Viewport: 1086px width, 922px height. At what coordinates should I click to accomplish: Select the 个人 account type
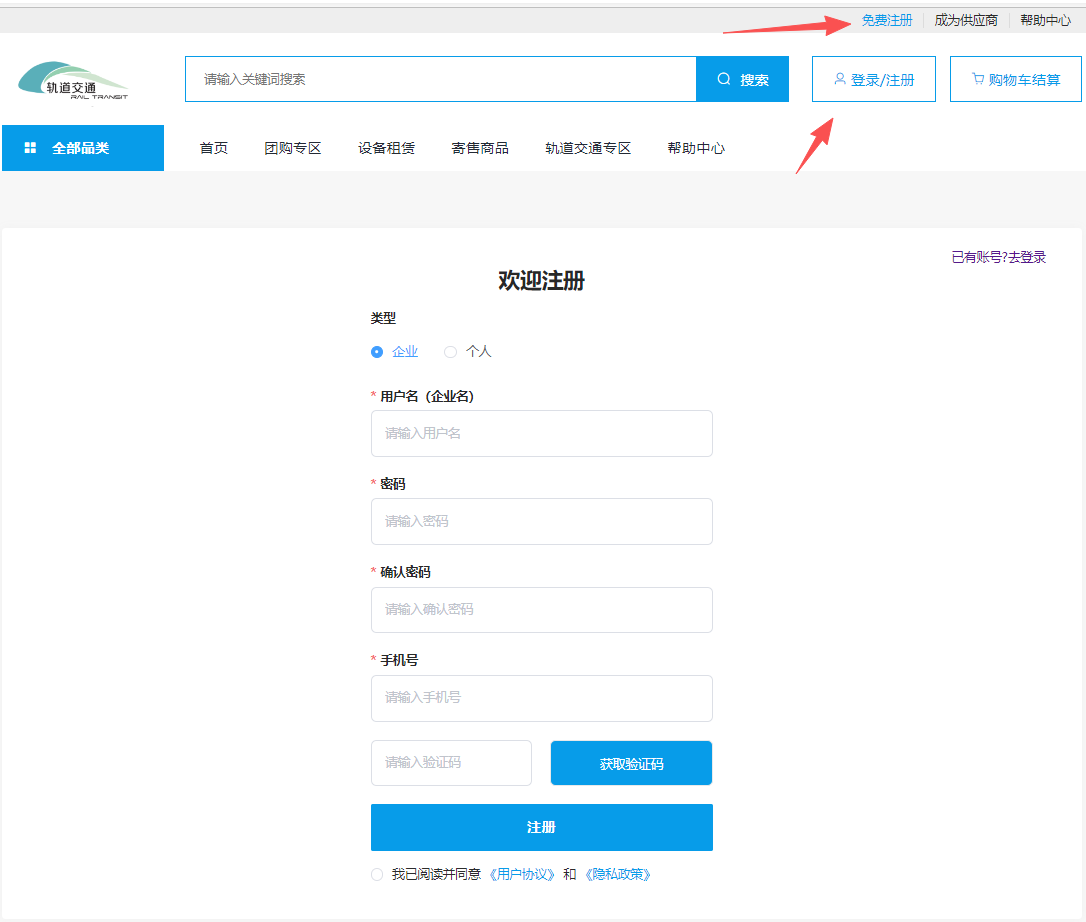(x=450, y=352)
